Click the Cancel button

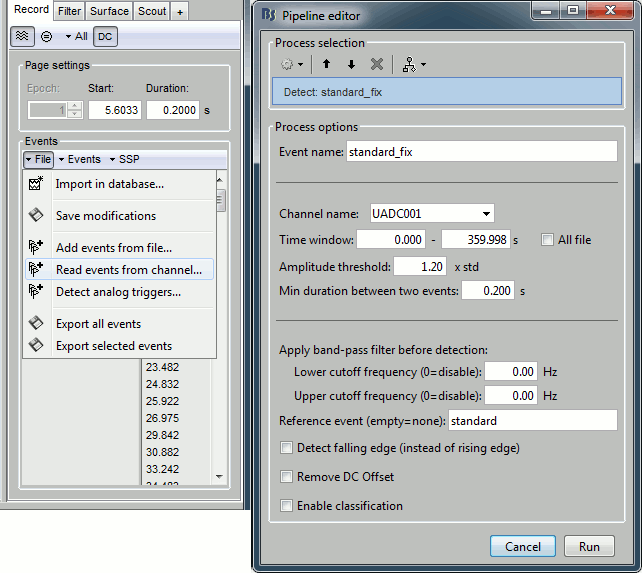pos(522,547)
